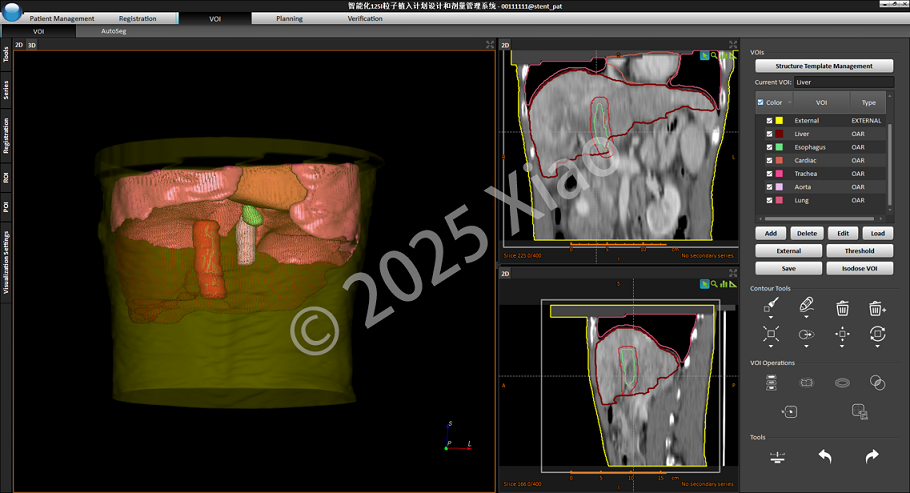910x493 pixels.
Task: Expand the rotate tool dropdown arrow
Action: tap(877, 346)
